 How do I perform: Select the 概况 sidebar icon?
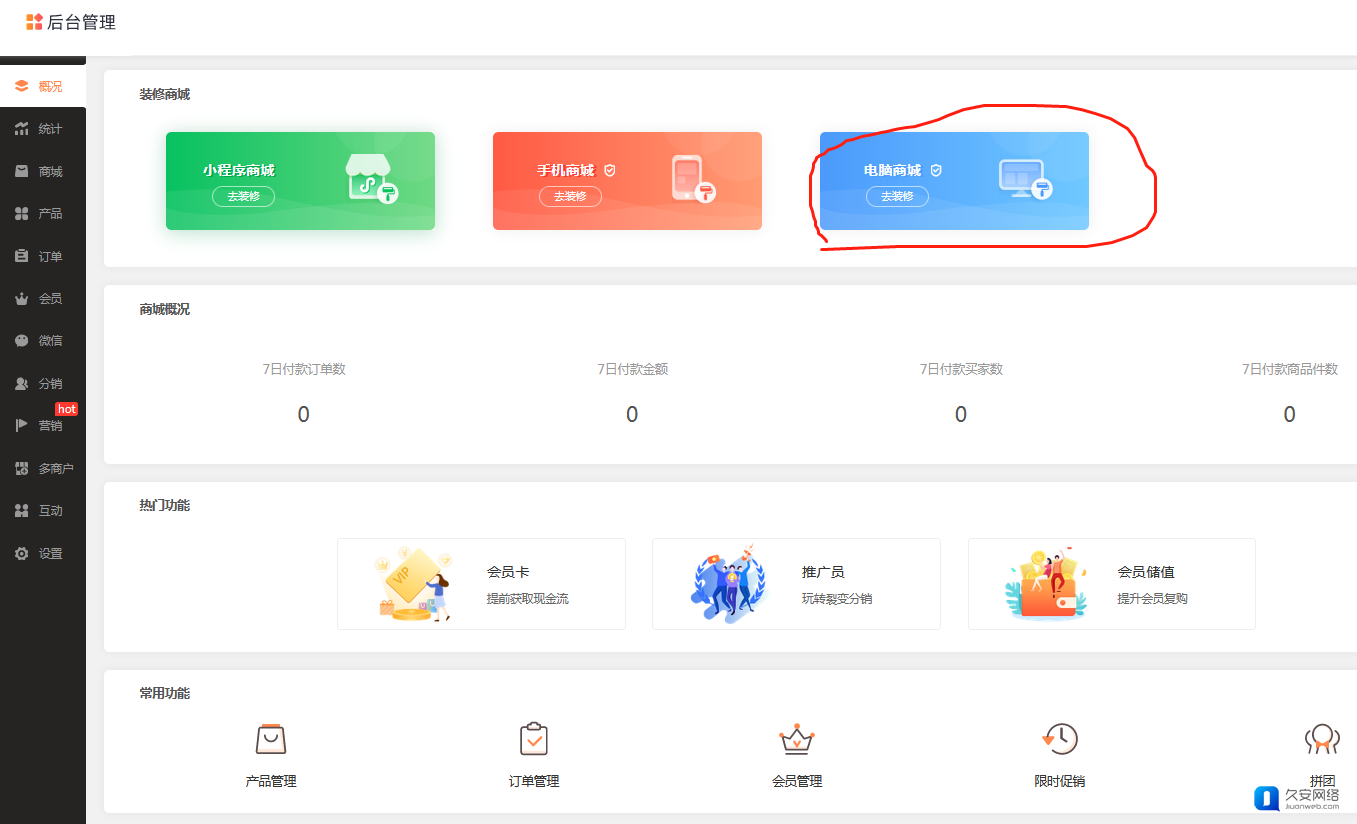point(21,86)
